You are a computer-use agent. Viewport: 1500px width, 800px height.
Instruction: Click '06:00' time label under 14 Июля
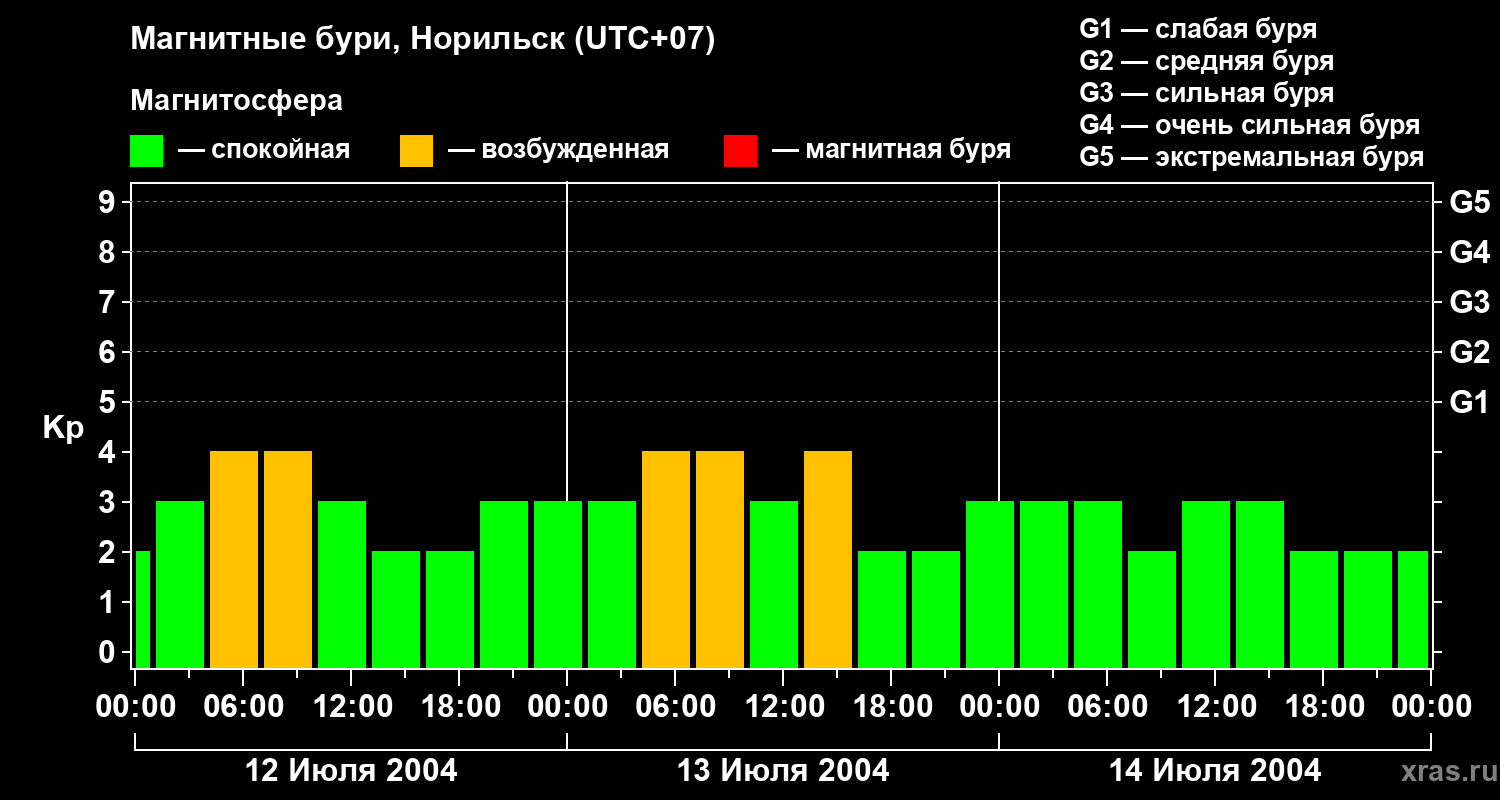1107,707
